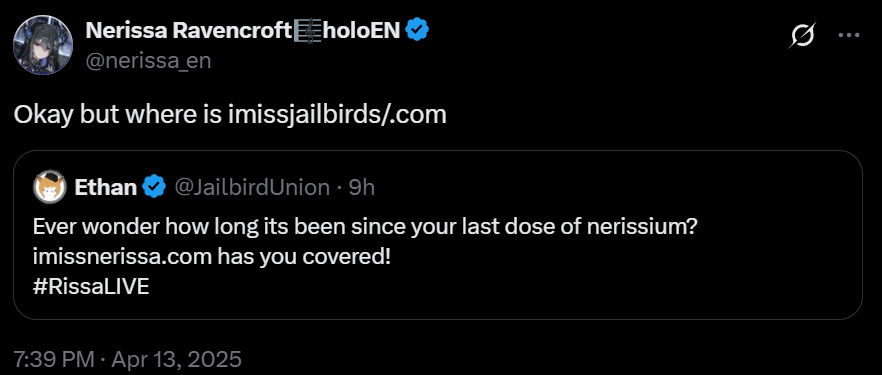Click imissnerissa.com in the quoted post
The width and height of the screenshot is (882, 375).
point(122,257)
